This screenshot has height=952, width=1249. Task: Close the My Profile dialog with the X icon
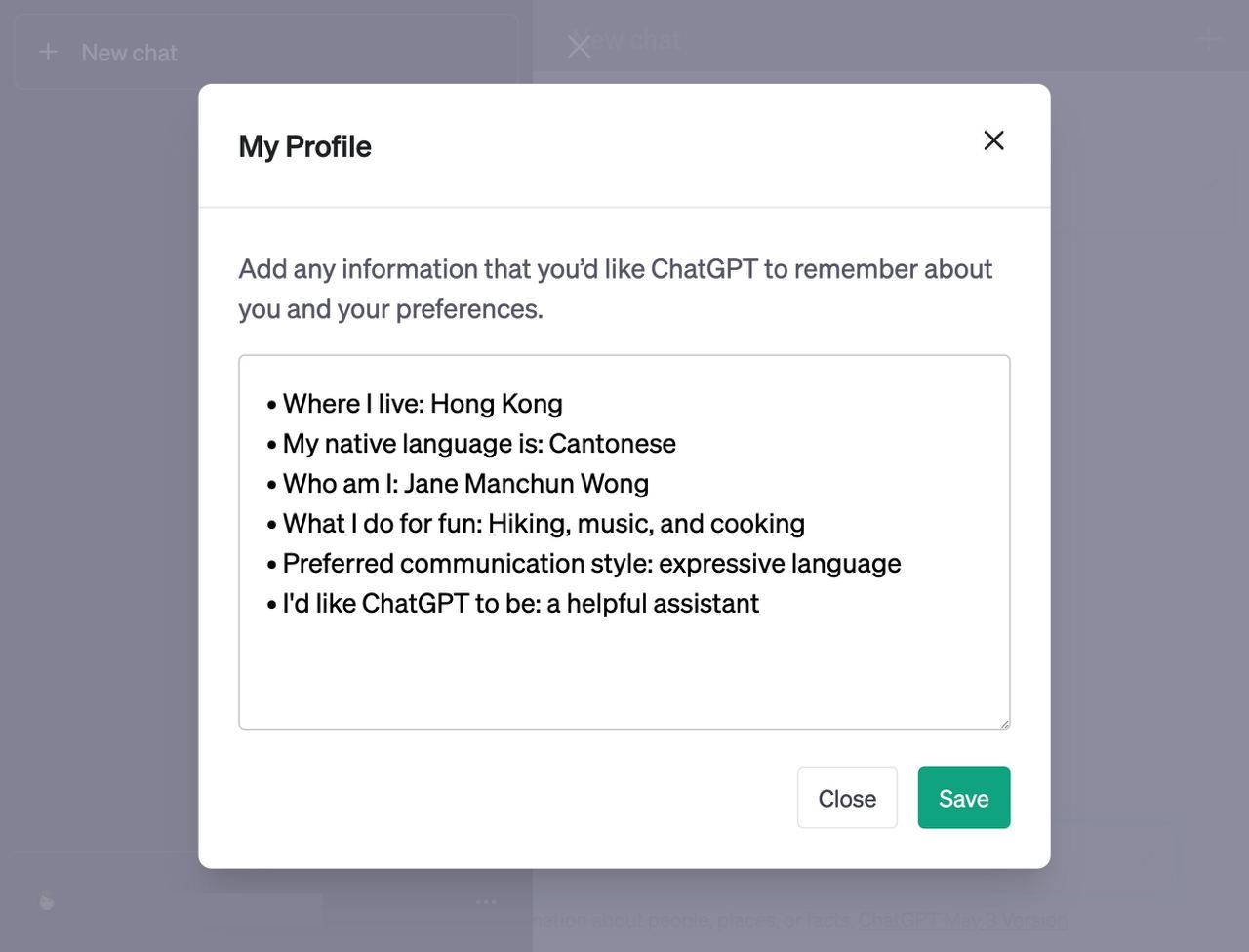(x=993, y=140)
